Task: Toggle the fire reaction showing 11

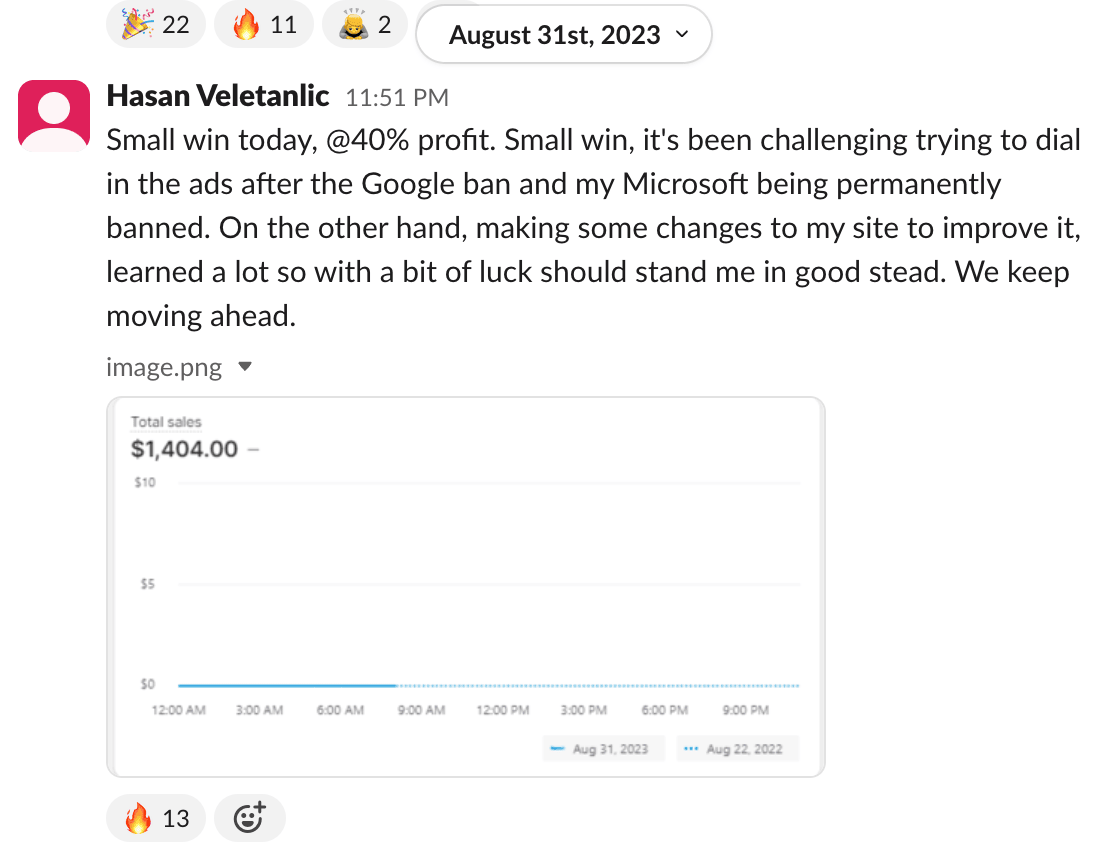Action: pyautogui.click(x=264, y=25)
